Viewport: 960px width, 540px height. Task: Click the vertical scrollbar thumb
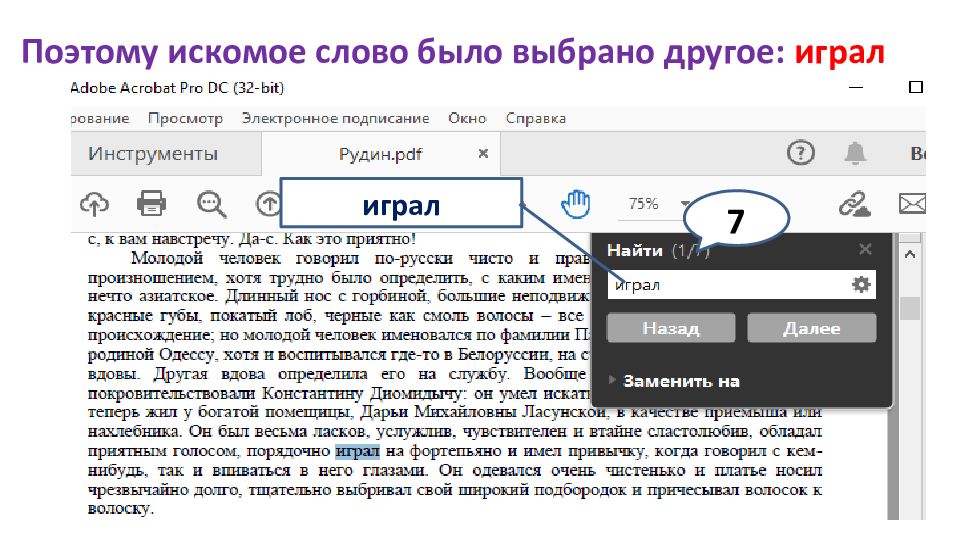(910, 308)
